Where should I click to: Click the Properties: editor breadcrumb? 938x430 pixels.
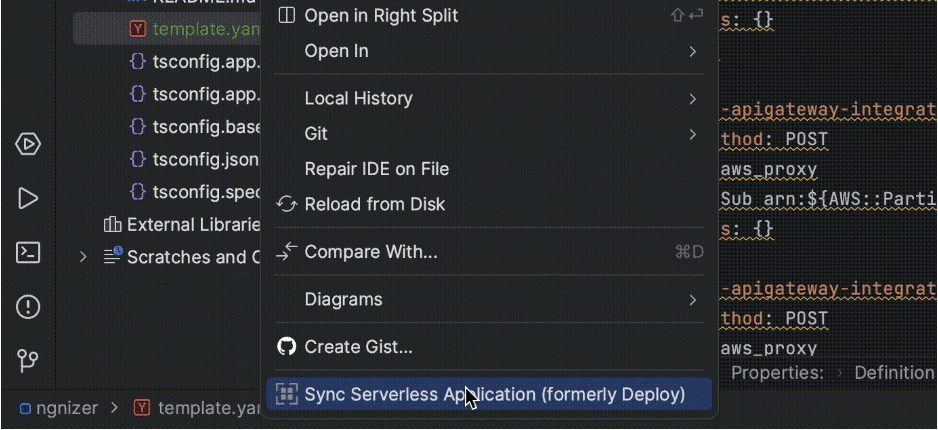click(x=777, y=373)
